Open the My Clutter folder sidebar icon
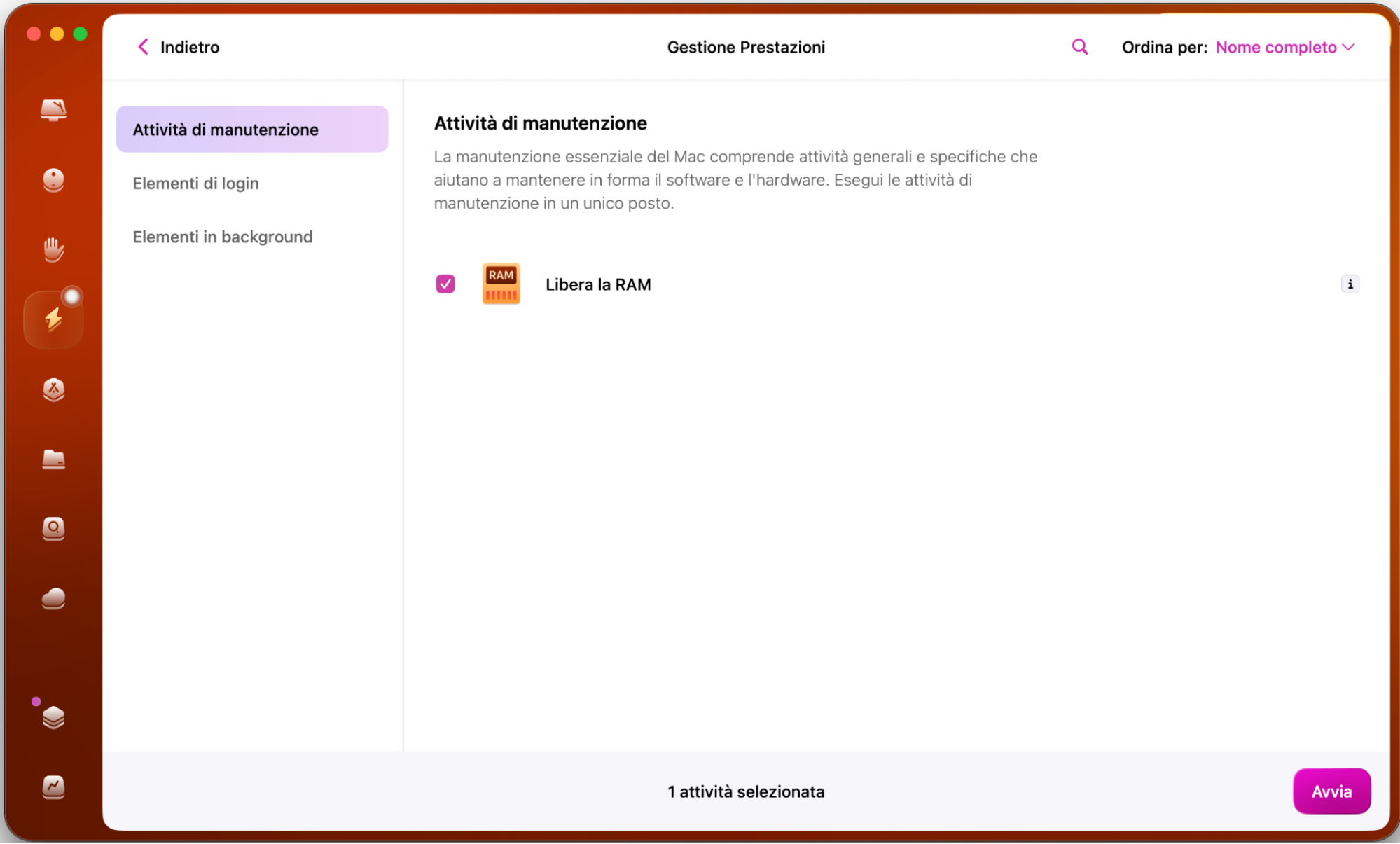Screen dimensions: 1400x844 click(53, 459)
